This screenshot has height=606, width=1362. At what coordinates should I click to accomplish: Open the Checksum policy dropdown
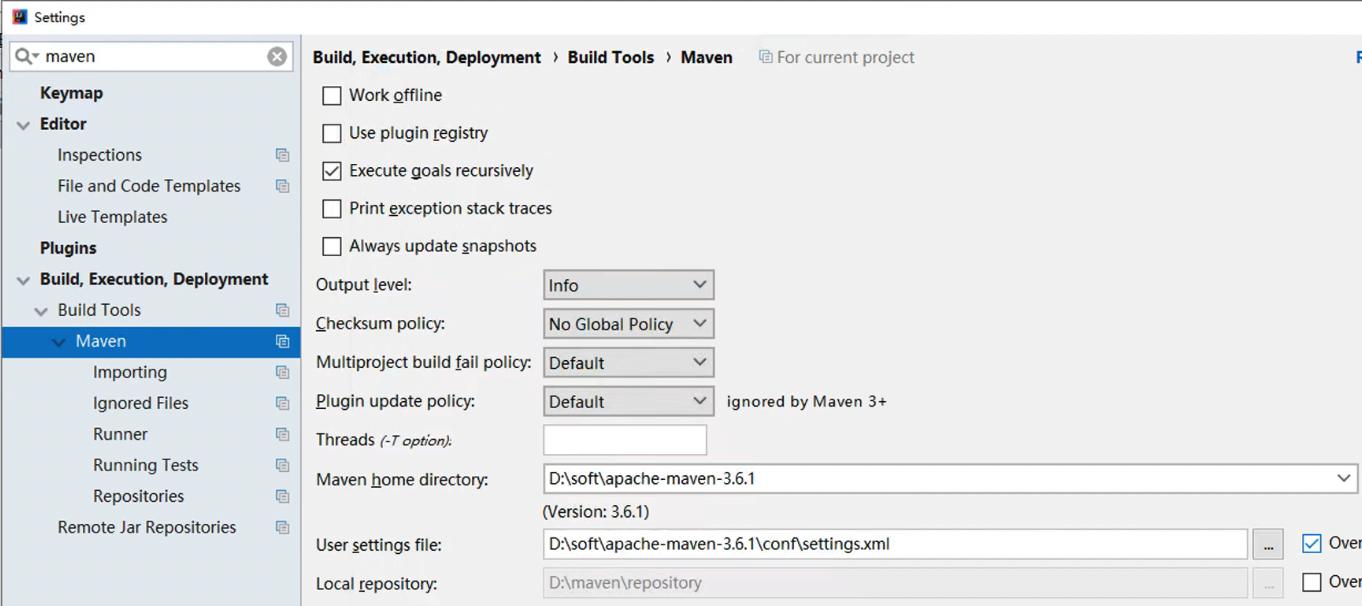tap(628, 324)
